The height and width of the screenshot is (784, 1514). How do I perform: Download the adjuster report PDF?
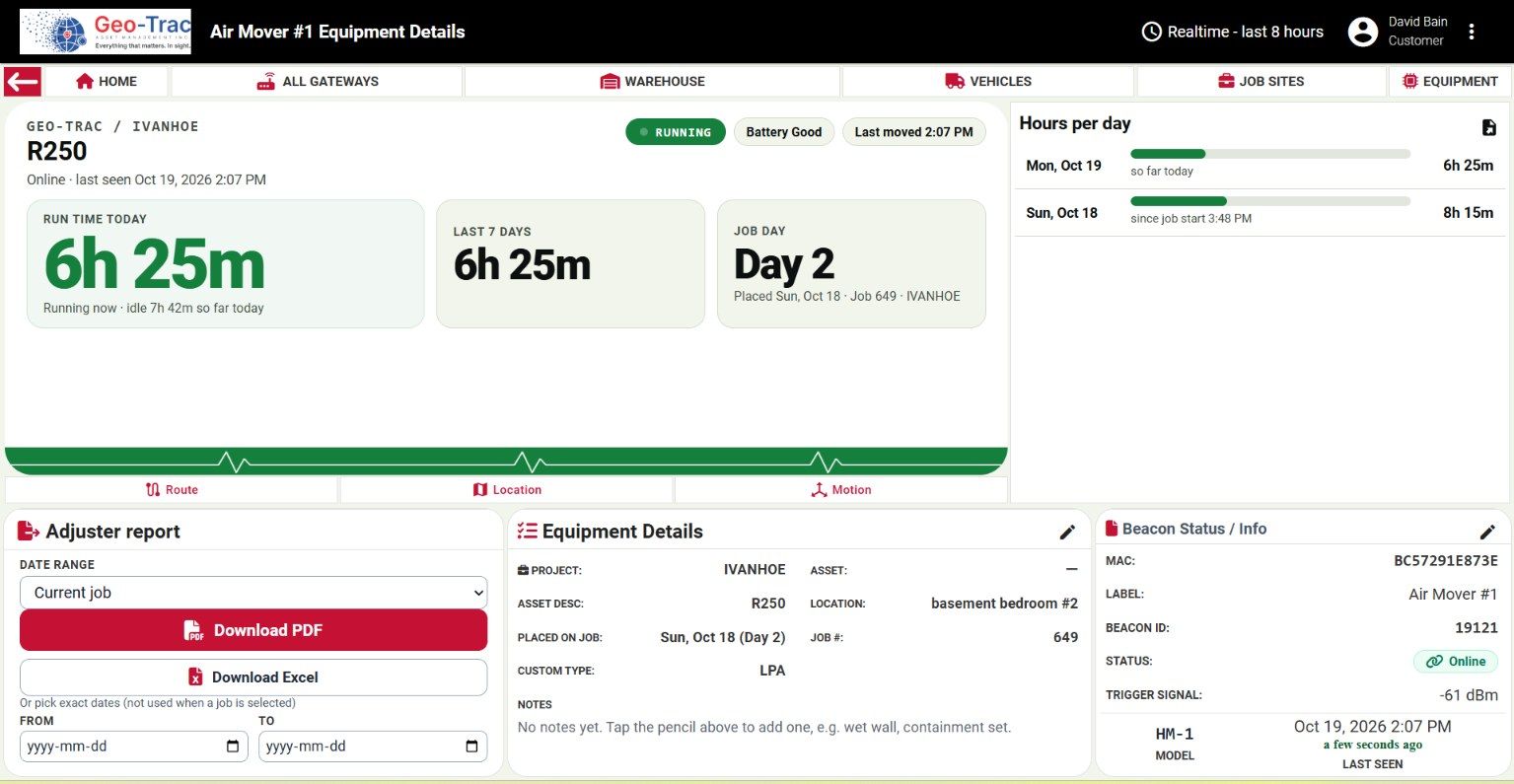pyautogui.click(x=253, y=630)
